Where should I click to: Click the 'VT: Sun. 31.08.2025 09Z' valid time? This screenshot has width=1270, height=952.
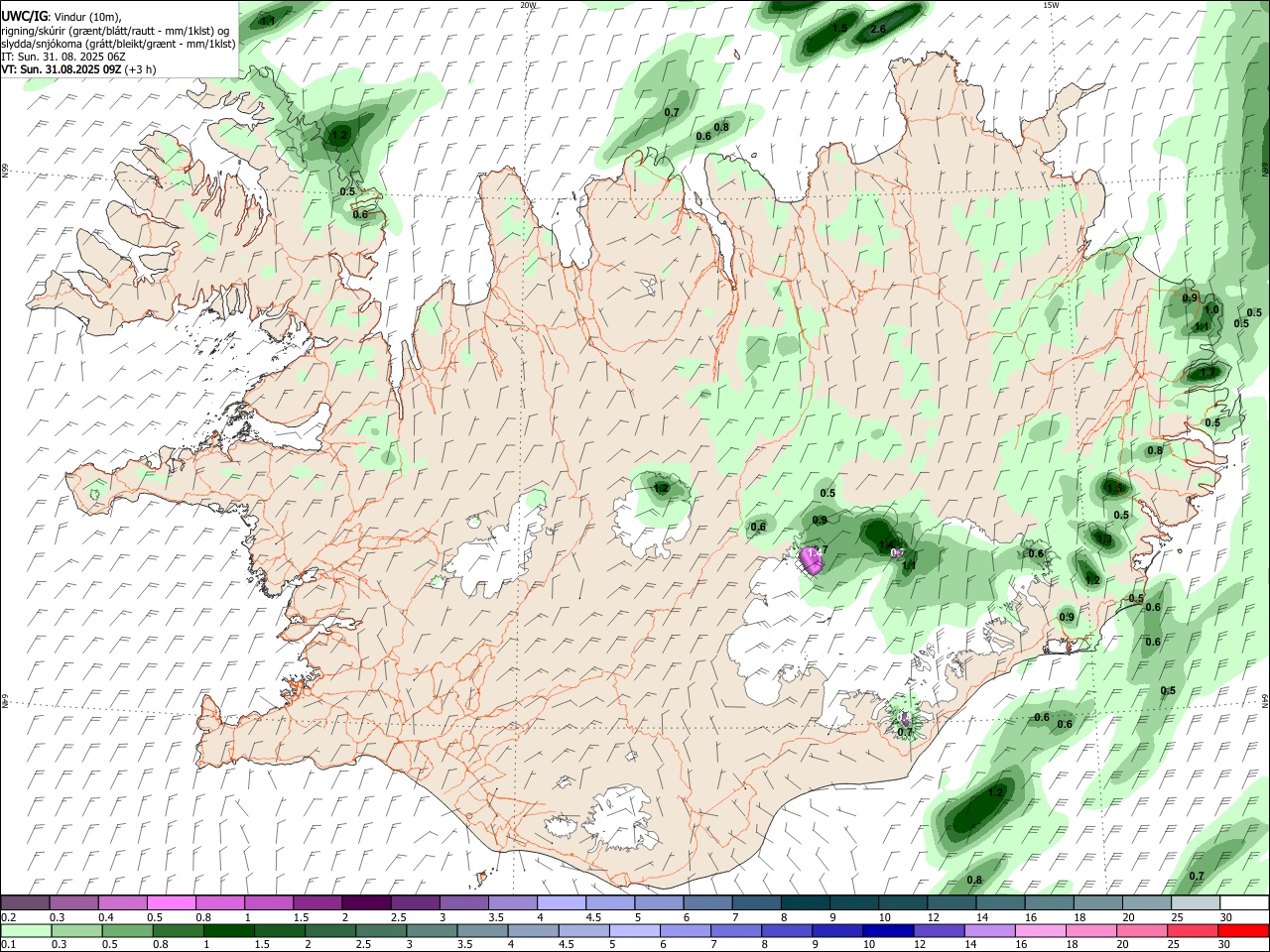(x=62, y=69)
